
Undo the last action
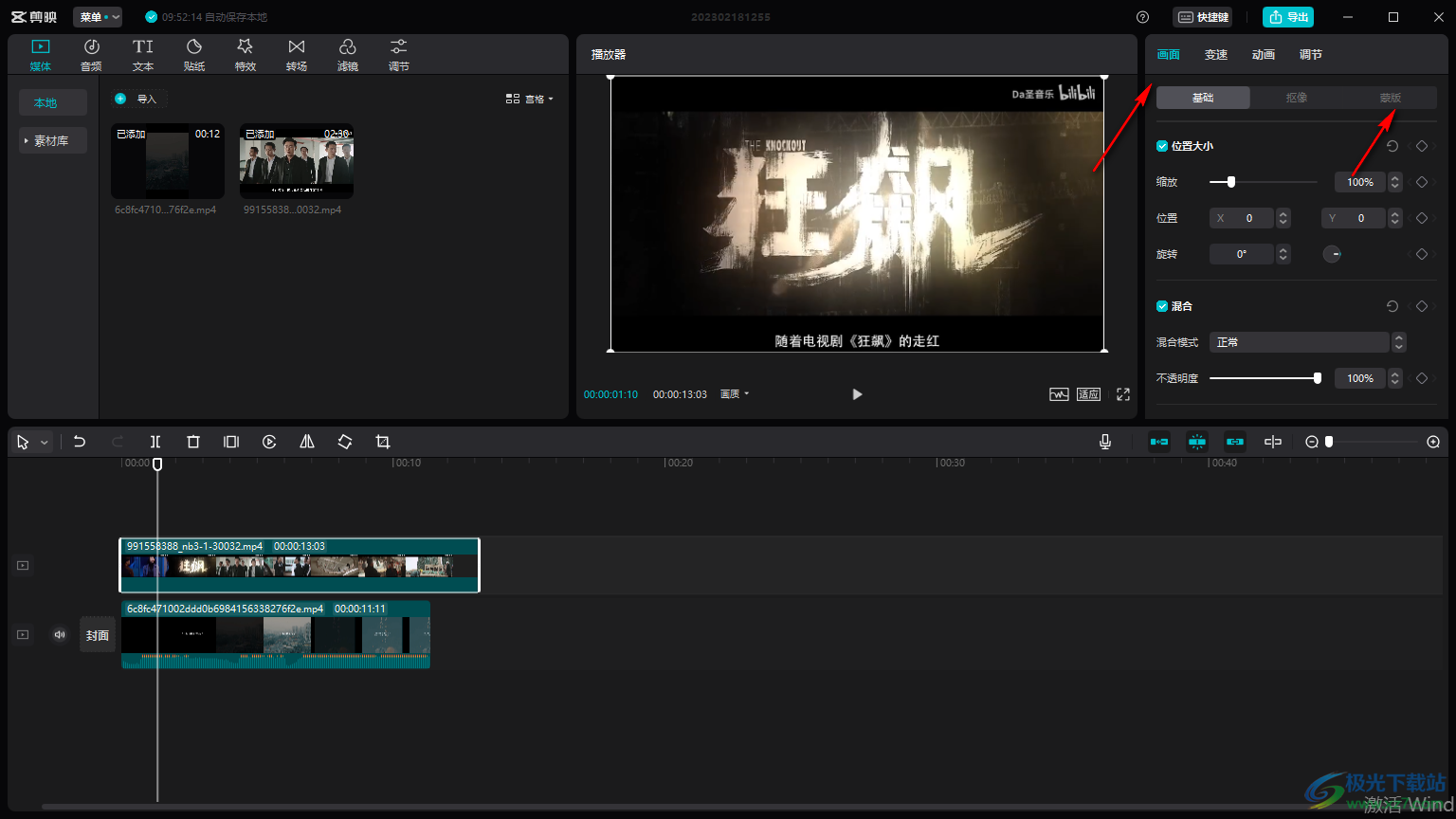[x=80, y=442]
